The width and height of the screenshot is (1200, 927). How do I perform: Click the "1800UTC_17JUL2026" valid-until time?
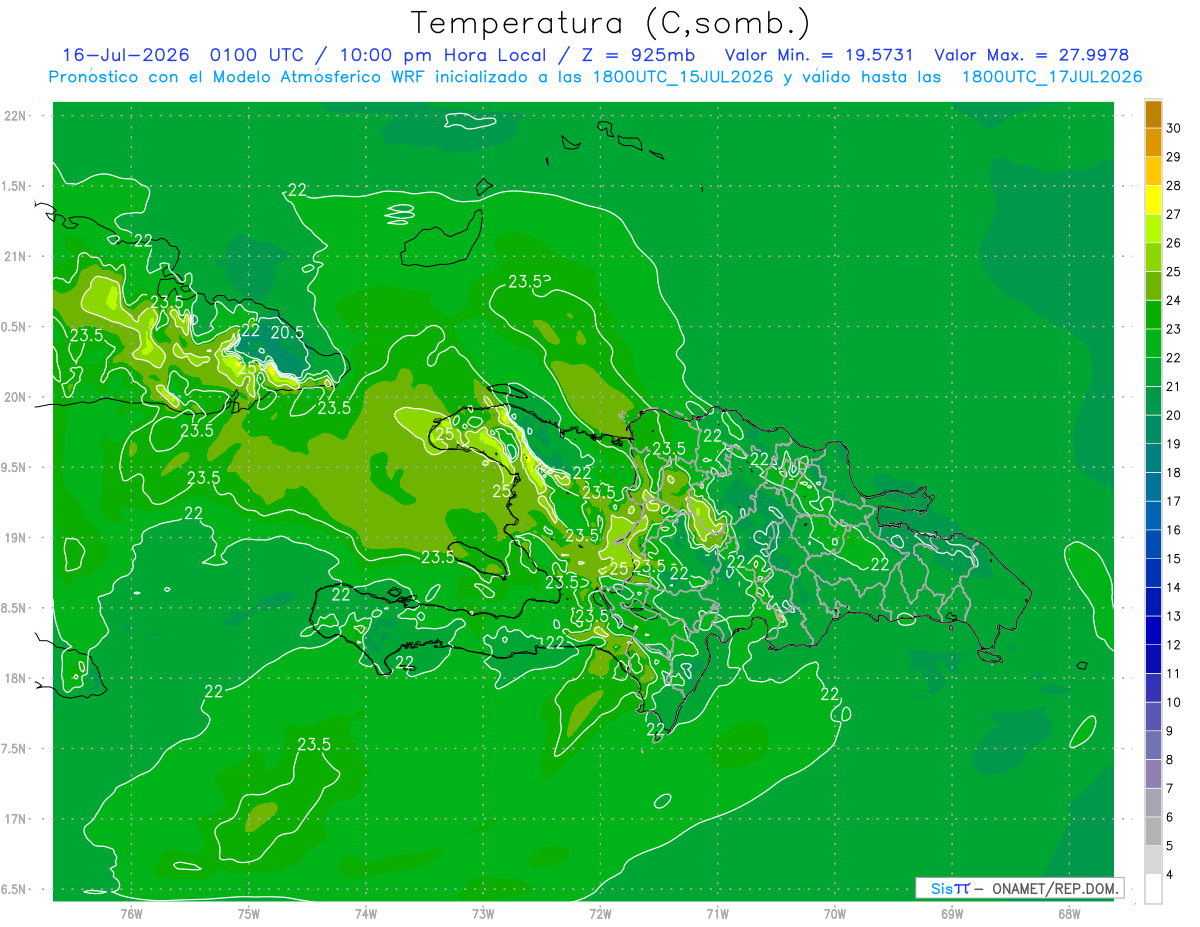[x=1052, y=77]
